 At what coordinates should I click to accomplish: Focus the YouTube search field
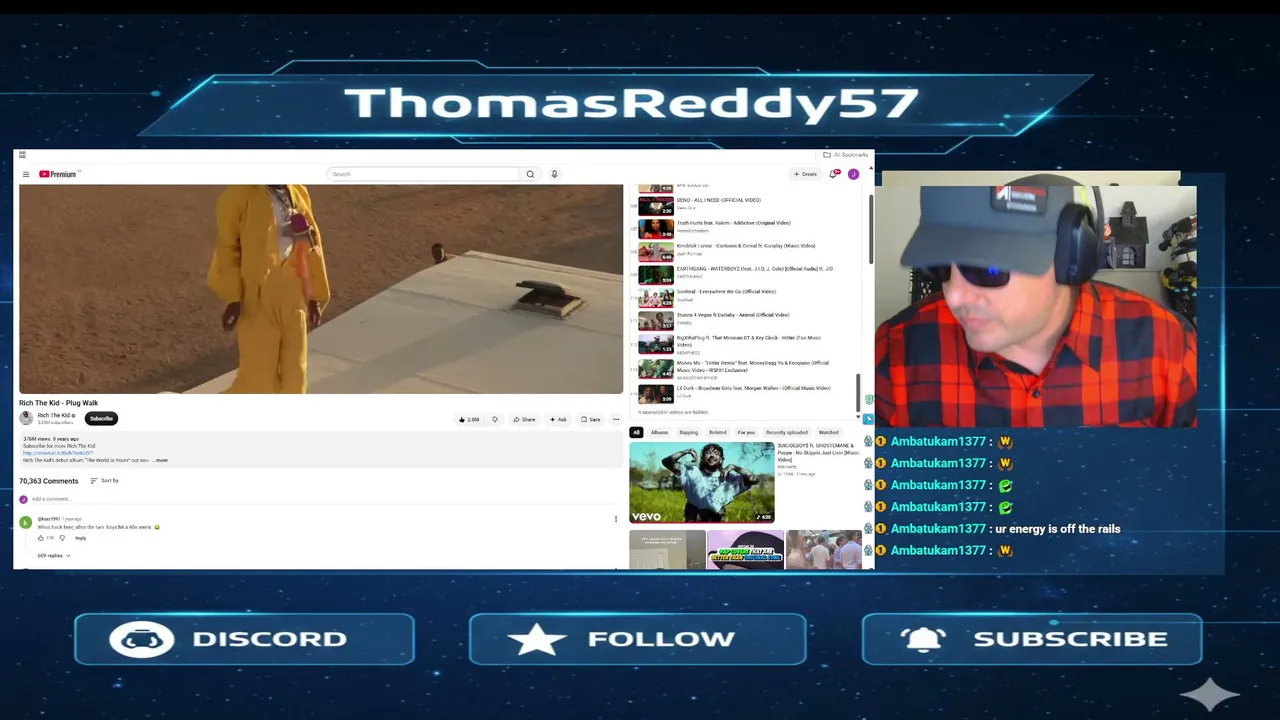click(424, 174)
